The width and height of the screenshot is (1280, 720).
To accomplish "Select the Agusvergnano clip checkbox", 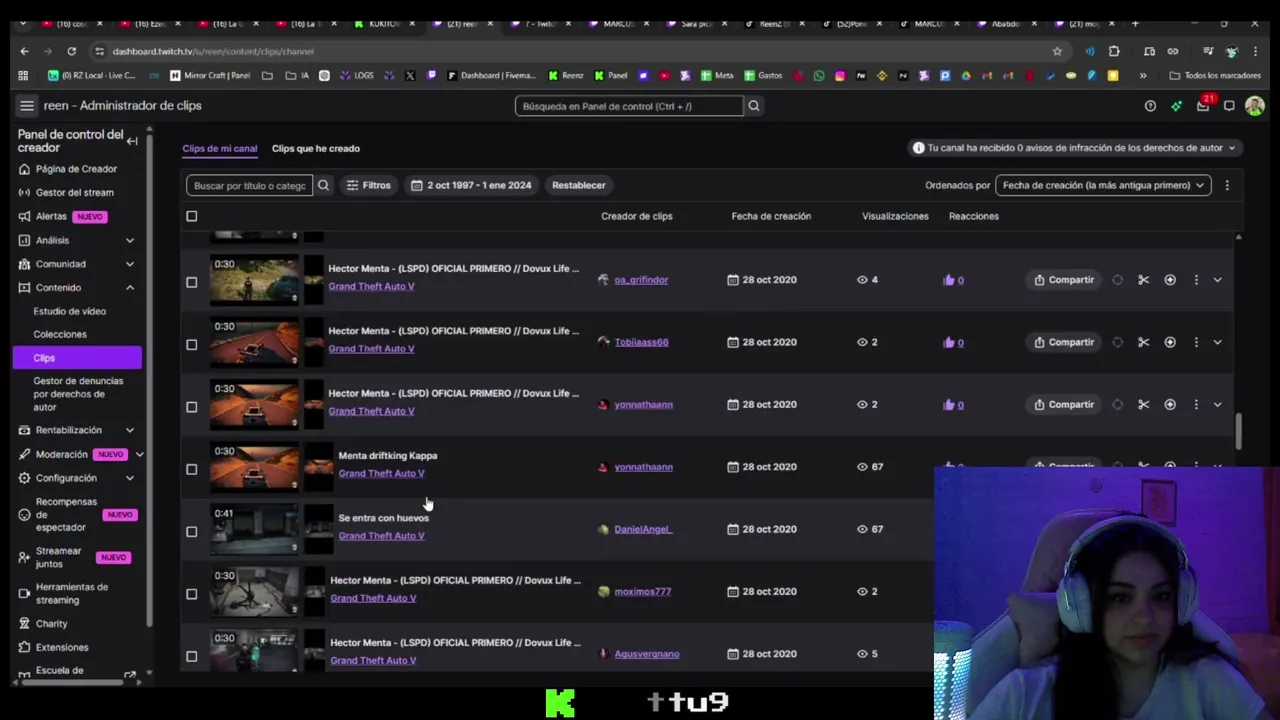I will (192, 656).
